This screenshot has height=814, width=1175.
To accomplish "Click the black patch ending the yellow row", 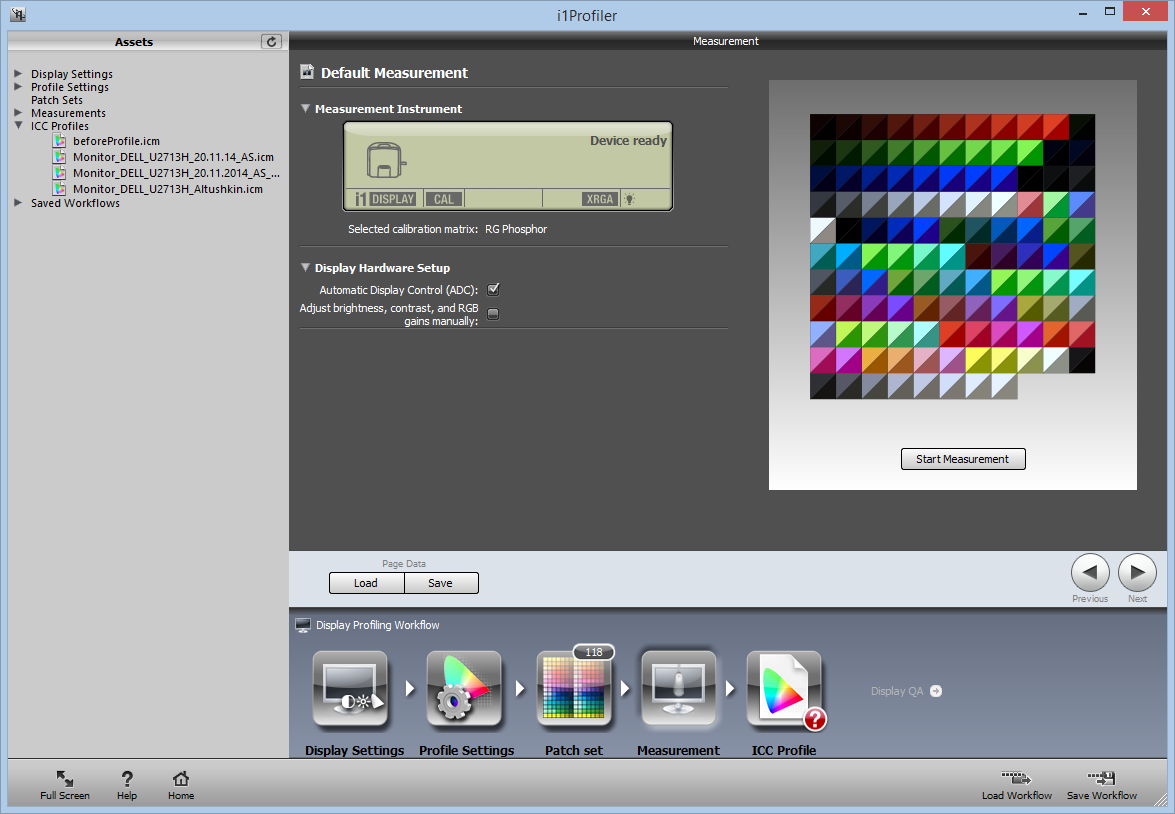I will click(1082, 360).
